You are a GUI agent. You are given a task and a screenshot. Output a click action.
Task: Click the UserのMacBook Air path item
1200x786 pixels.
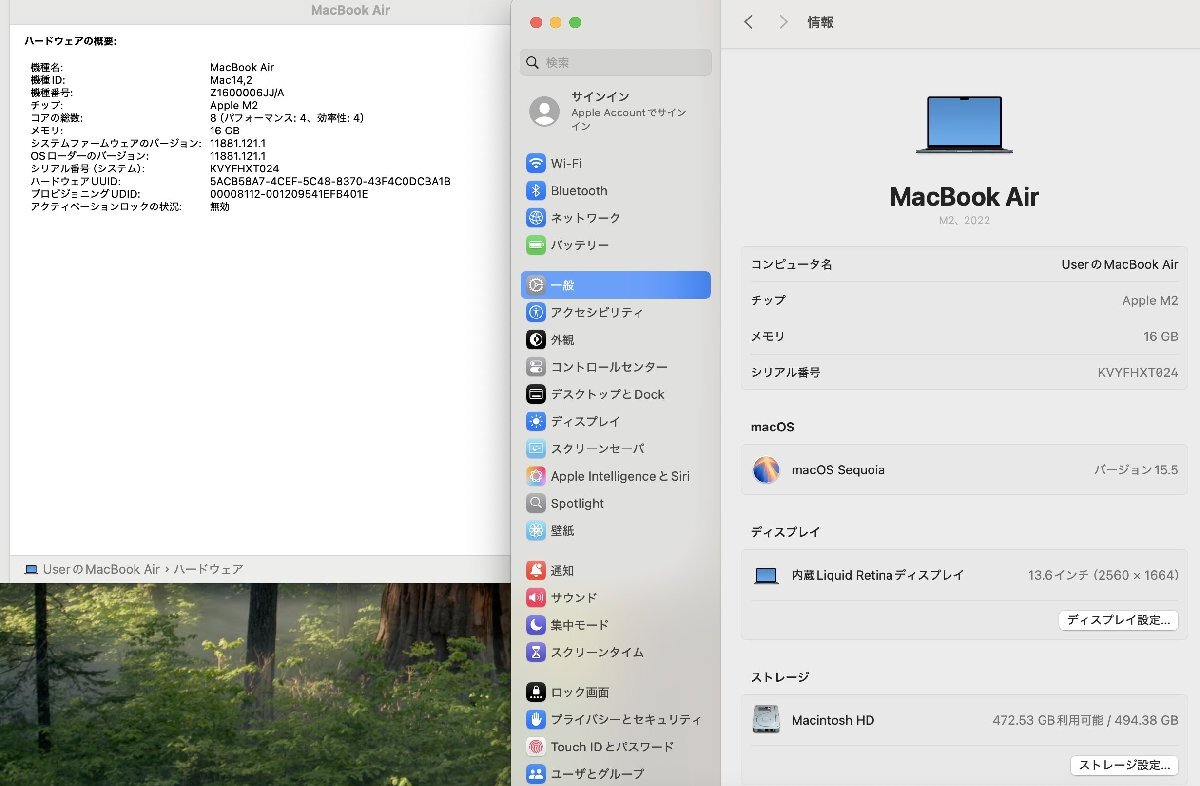pyautogui.click(x=101, y=570)
